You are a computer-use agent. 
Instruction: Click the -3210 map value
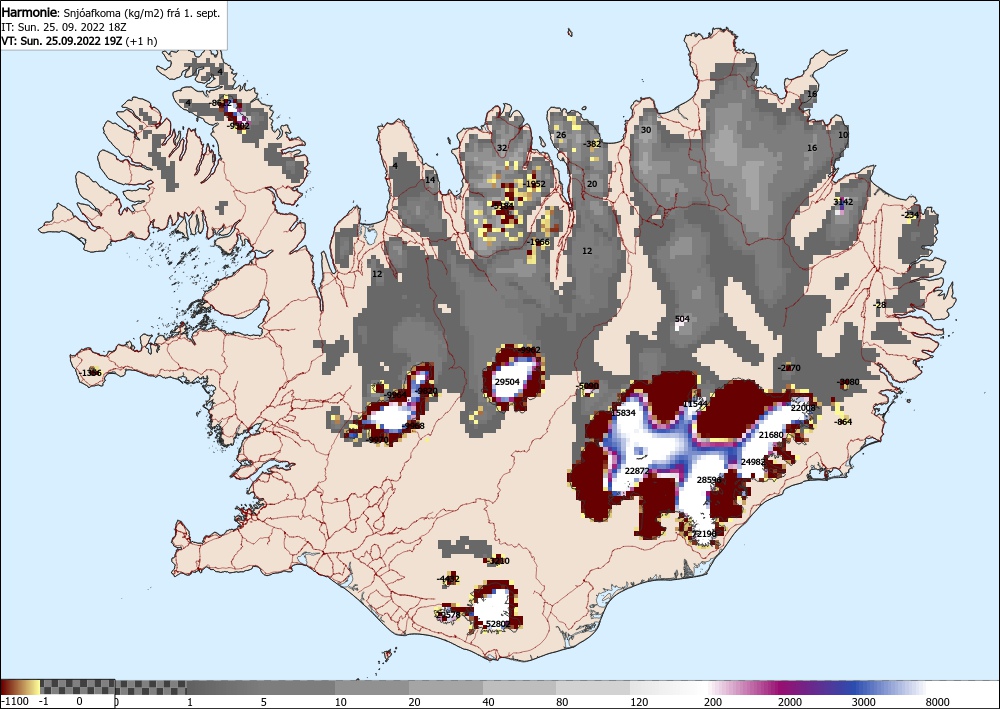point(498,561)
